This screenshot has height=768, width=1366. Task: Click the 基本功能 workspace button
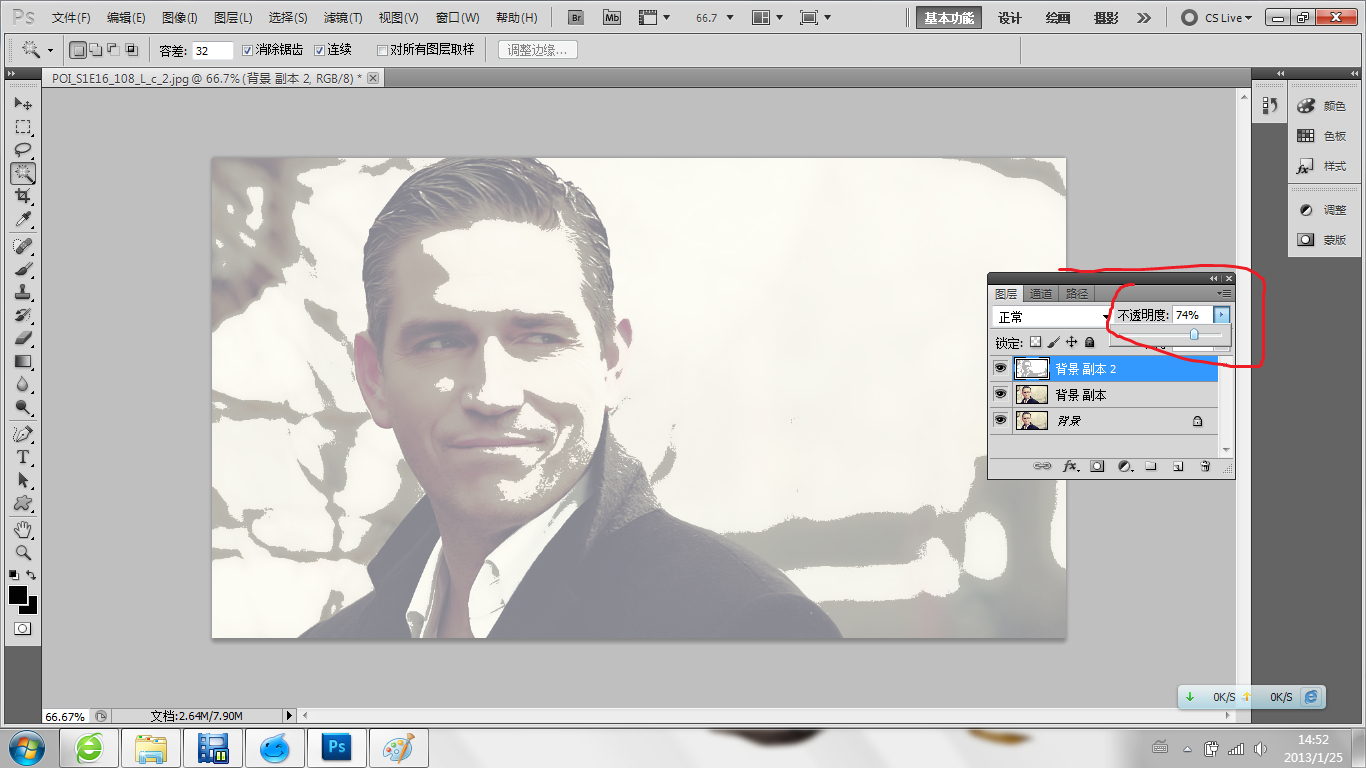949,18
